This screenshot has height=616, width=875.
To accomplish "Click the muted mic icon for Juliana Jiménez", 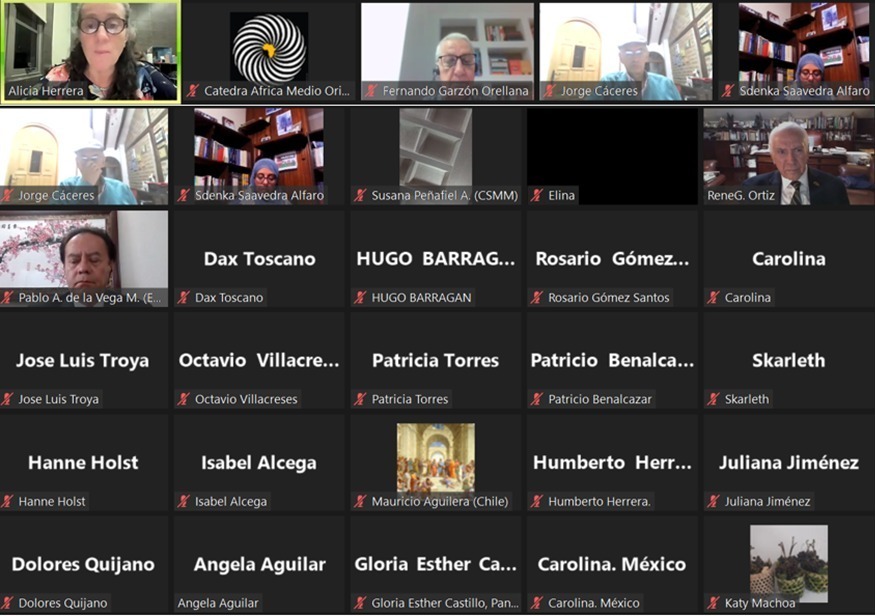I will 714,501.
